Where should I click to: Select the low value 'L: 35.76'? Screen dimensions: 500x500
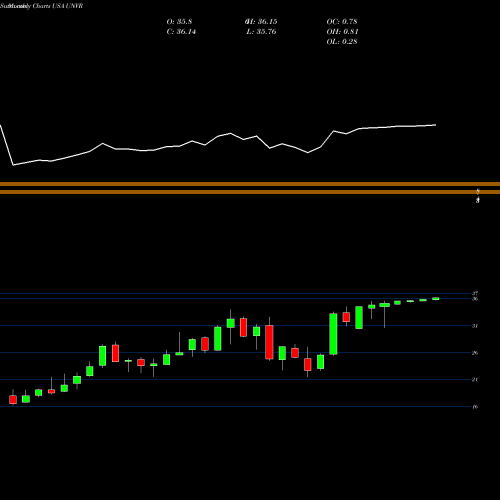click(x=261, y=32)
